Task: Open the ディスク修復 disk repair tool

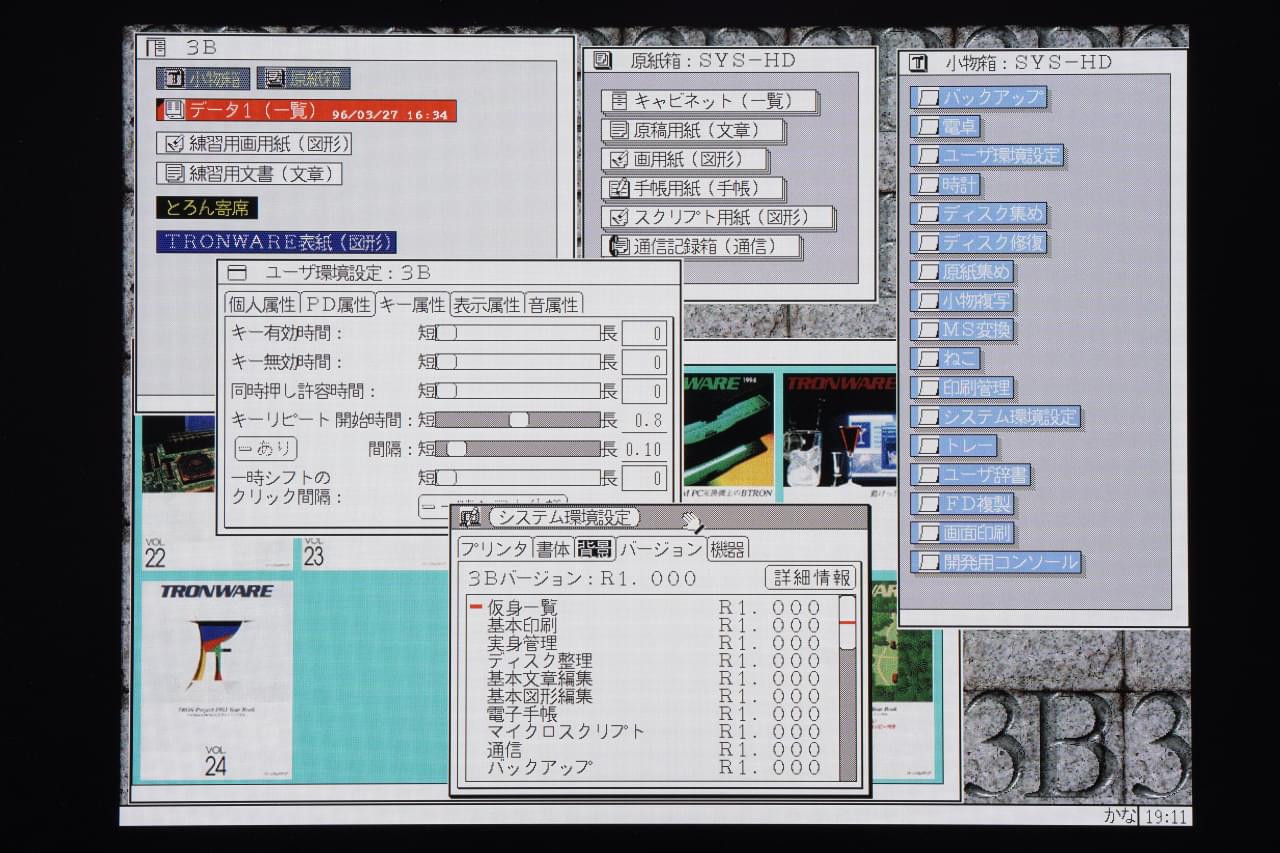Action: pos(979,243)
